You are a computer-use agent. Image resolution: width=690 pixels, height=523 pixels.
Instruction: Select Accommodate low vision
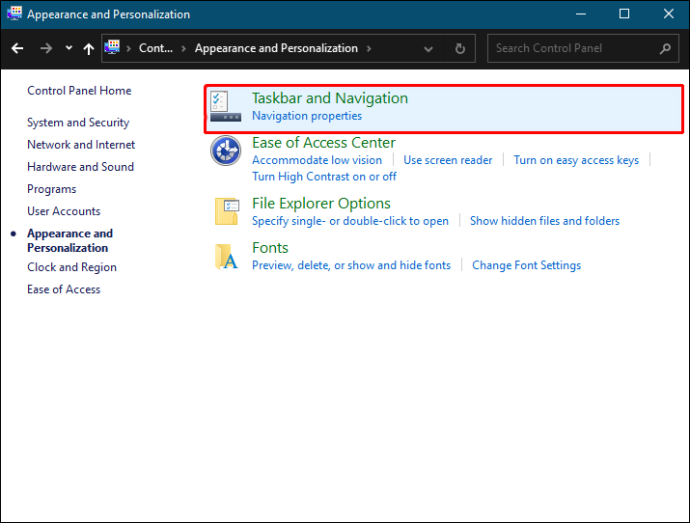tap(317, 160)
